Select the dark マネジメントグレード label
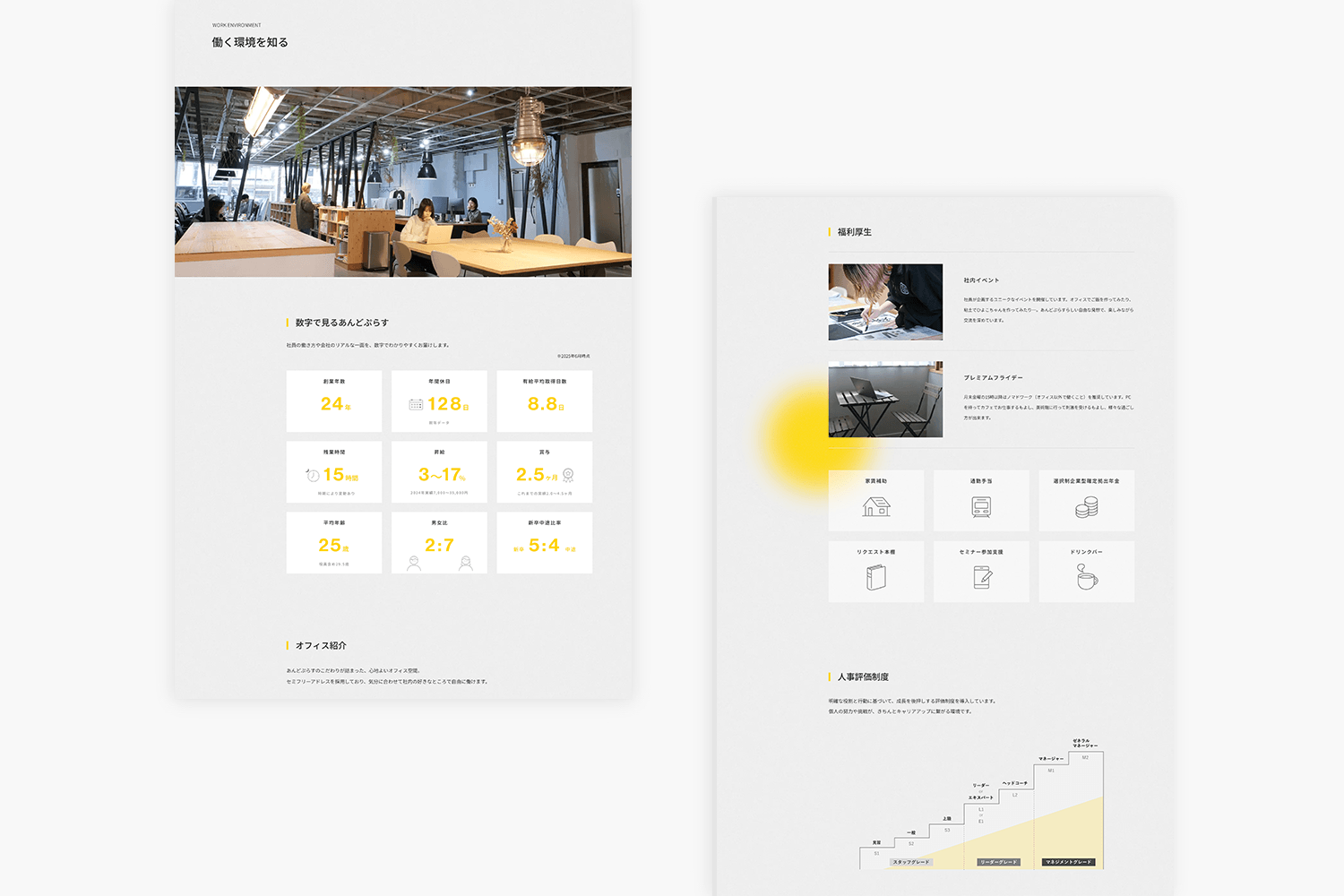 pyautogui.click(x=1068, y=862)
